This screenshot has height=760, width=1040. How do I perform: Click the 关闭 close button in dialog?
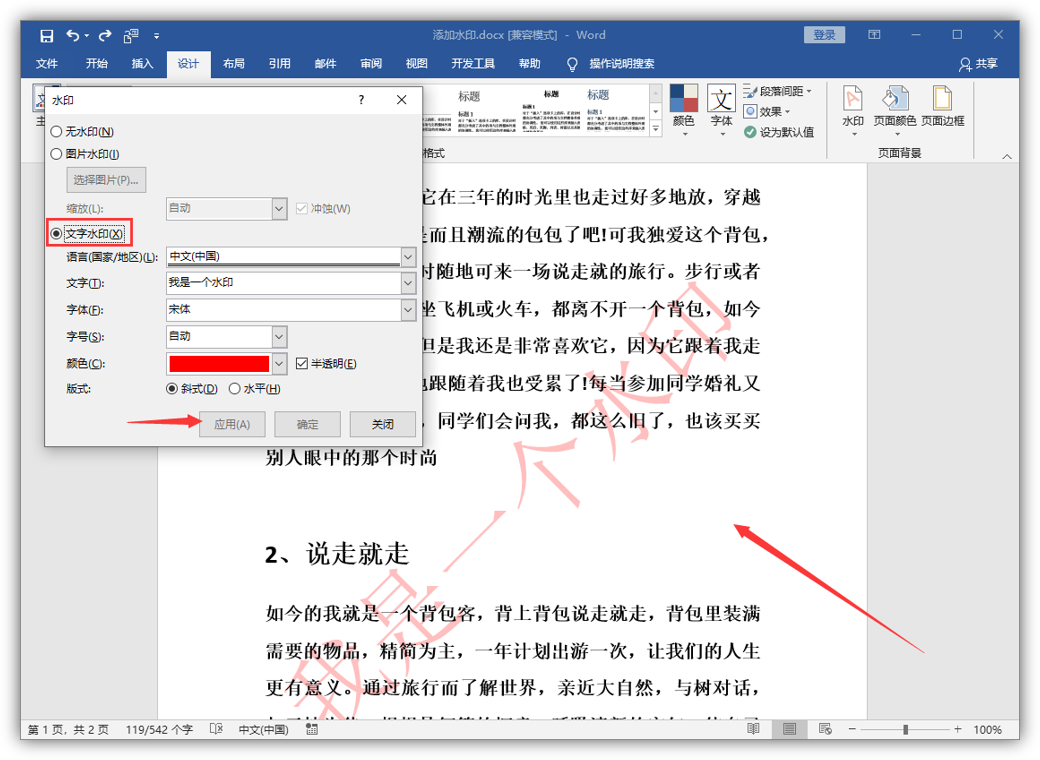tap(383, 424)
